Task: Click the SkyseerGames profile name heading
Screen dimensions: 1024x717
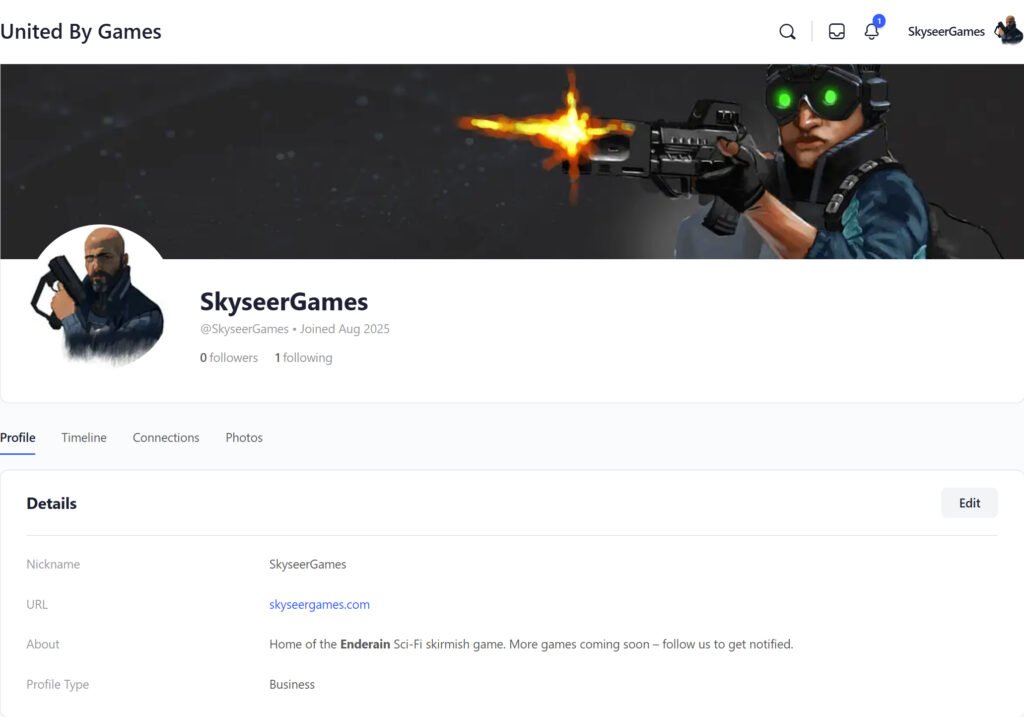Action: click(x=284, y=302)
